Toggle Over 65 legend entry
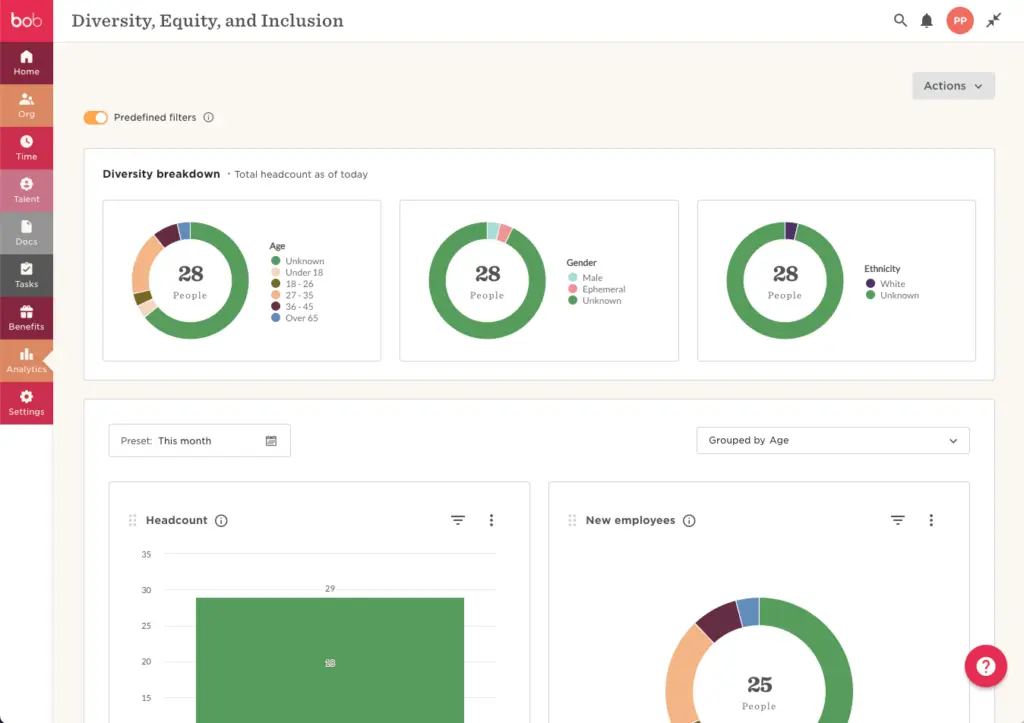 pos(295,318)
